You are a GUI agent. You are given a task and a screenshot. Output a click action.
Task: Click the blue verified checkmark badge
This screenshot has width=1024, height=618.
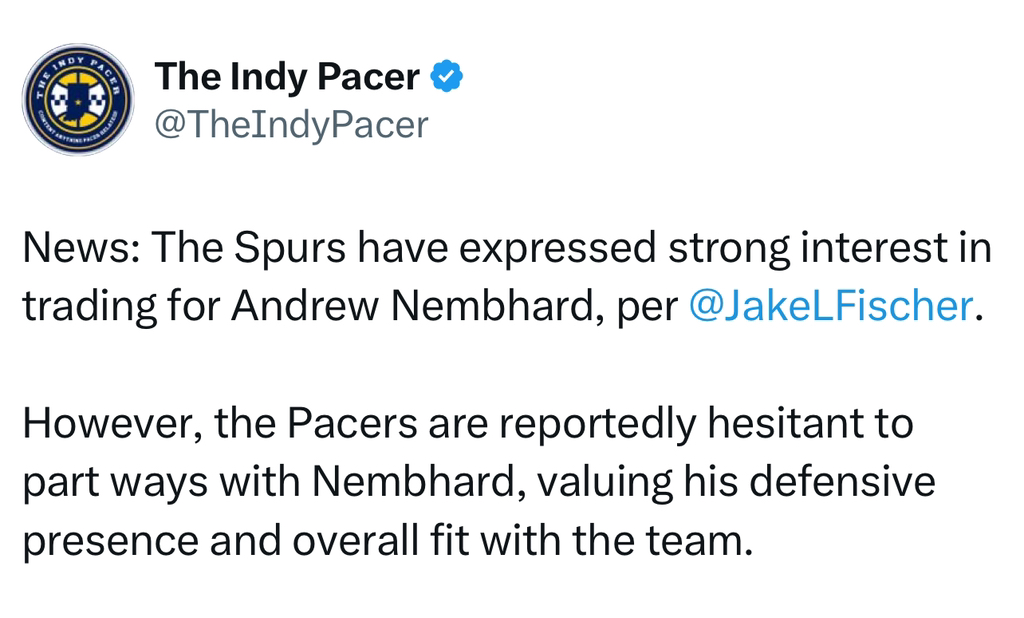coord(446,76)
